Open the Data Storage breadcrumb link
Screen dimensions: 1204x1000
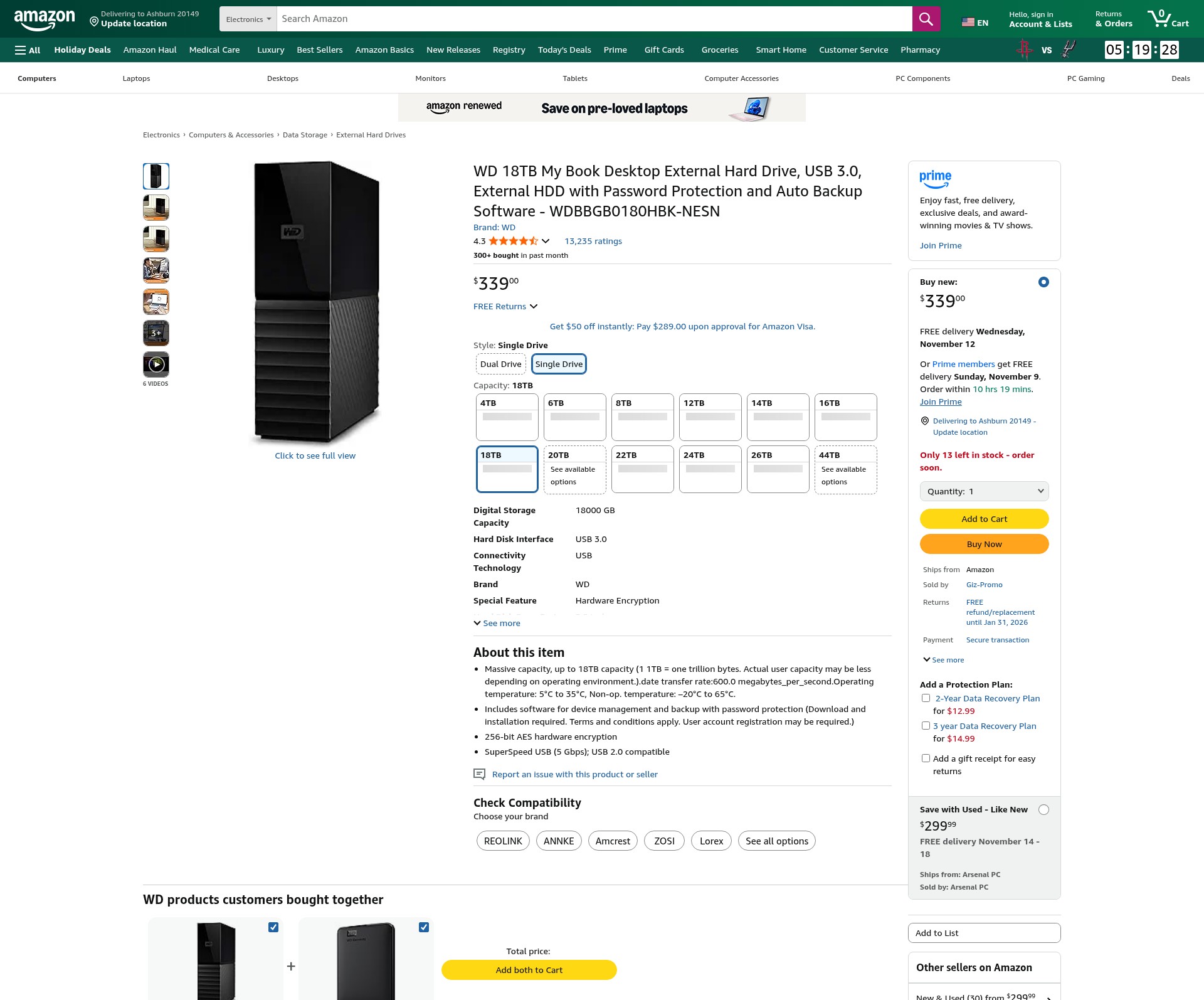[x=305, y=135]
